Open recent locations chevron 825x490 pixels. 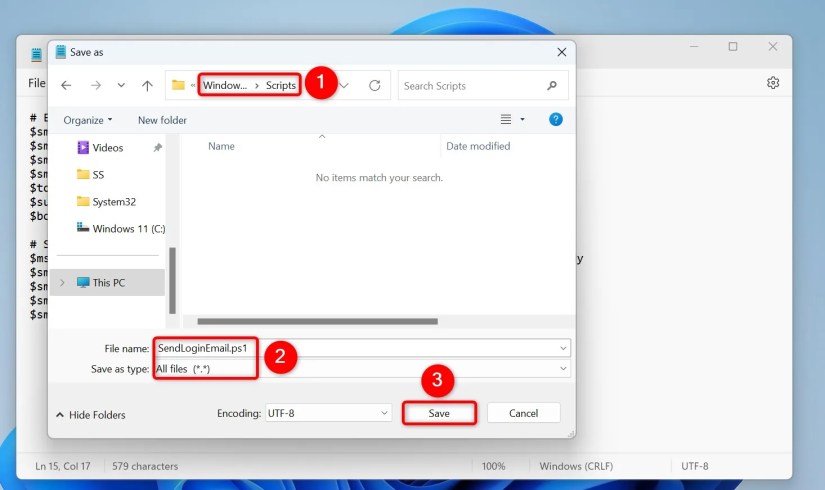(121, 85)
